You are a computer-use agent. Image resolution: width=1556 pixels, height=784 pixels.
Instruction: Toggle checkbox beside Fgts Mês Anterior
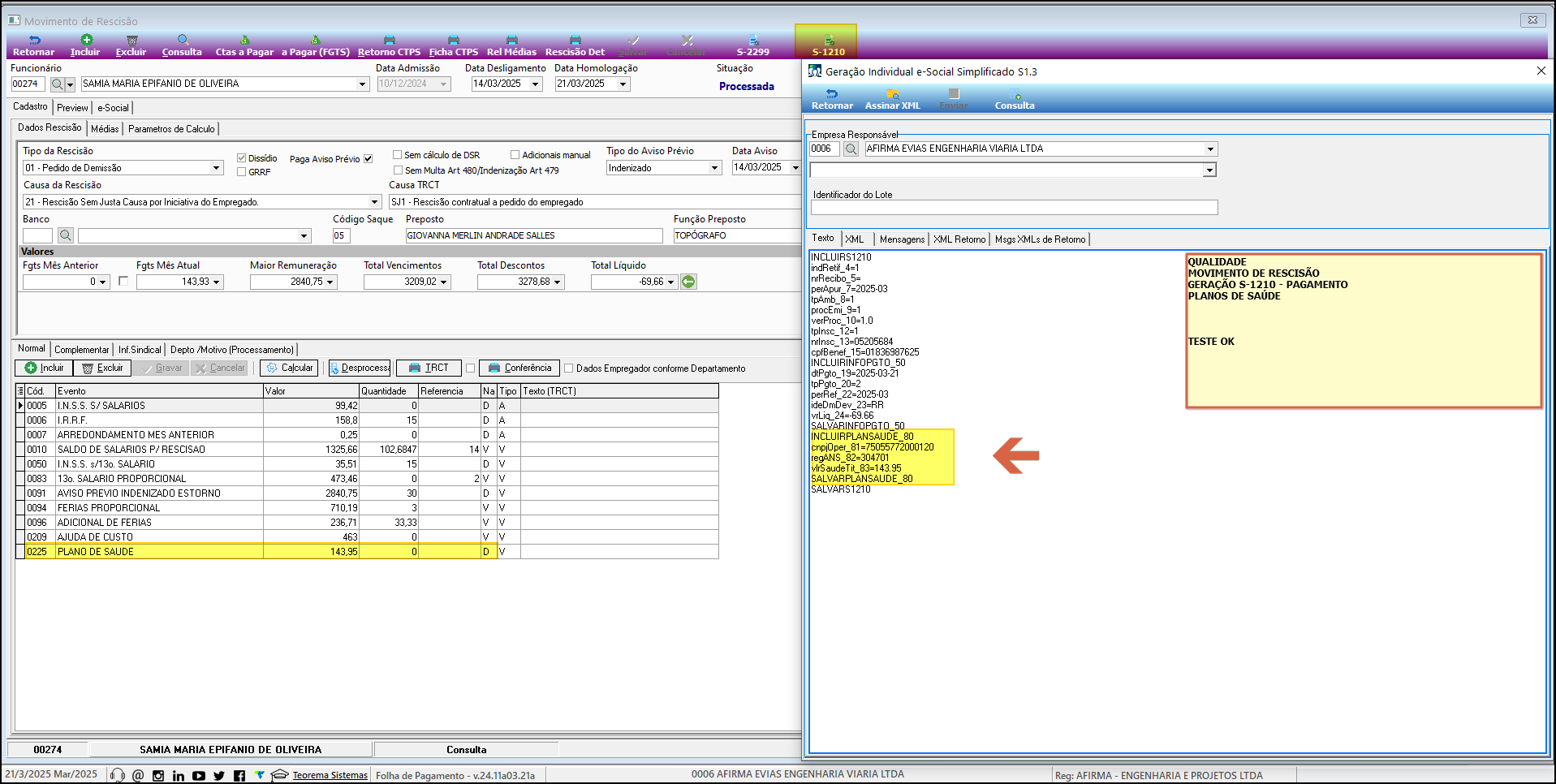123,281
